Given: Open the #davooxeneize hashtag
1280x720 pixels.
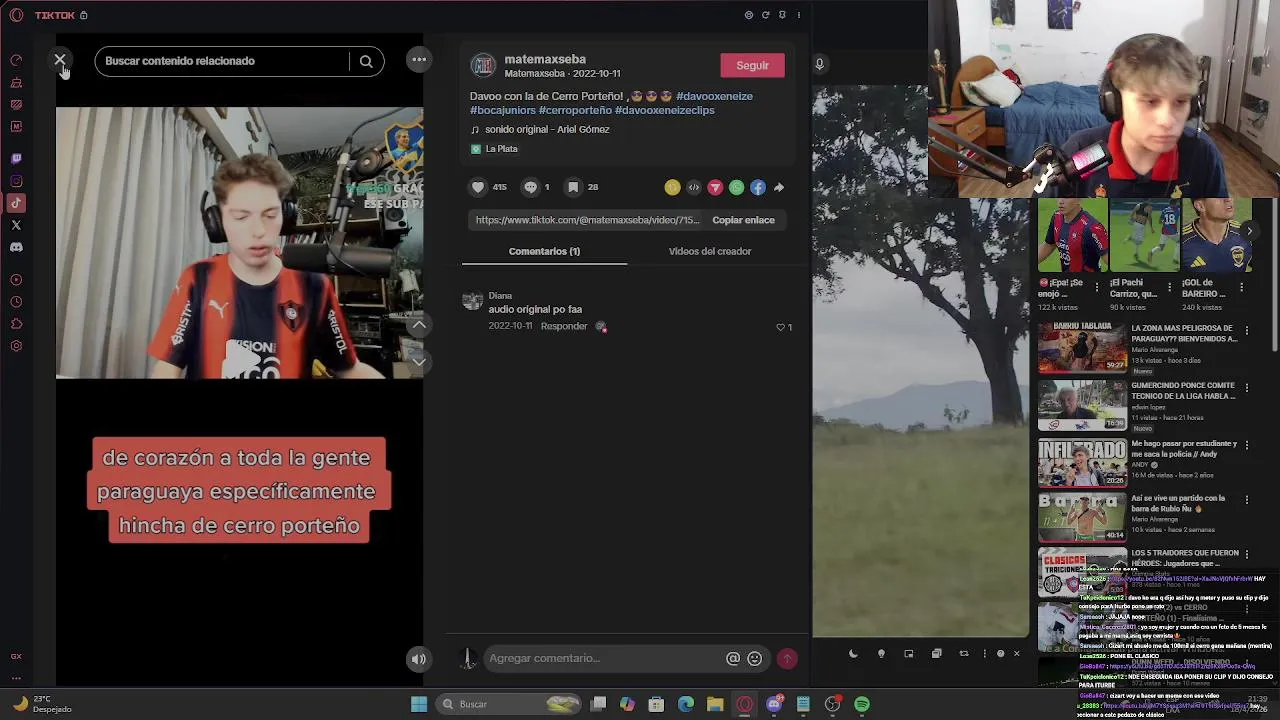Looking at the screenshot, I should click(x=714, y=96).
